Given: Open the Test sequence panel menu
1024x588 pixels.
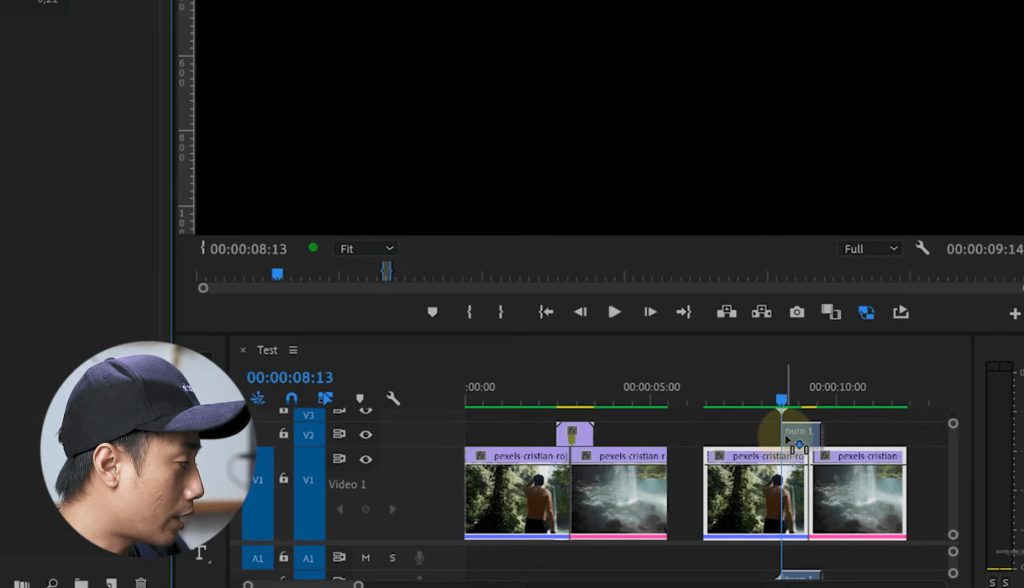Looking at the screenshot, I should tap(293, 350).
